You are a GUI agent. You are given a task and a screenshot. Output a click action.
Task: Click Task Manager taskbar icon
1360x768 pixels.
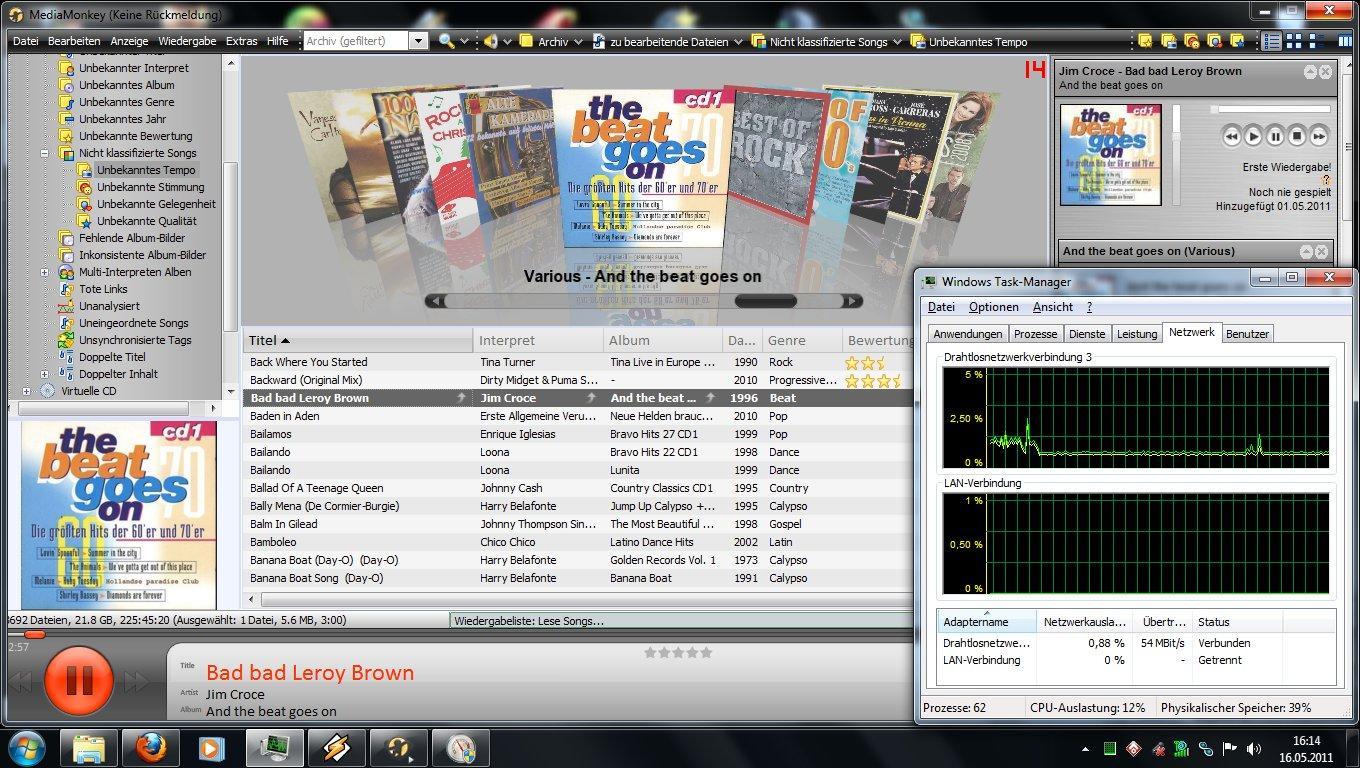274,747
